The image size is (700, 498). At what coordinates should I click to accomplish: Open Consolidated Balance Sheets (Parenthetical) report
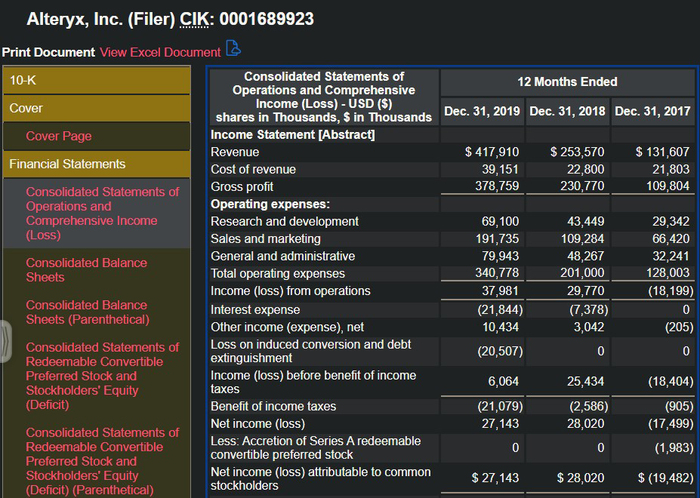coord(88,312)
